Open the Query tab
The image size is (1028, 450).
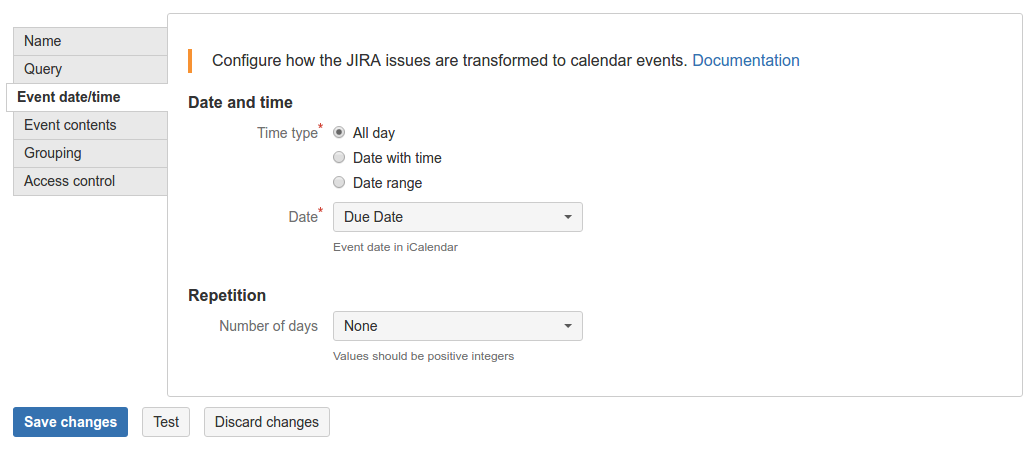pos(90,70)
